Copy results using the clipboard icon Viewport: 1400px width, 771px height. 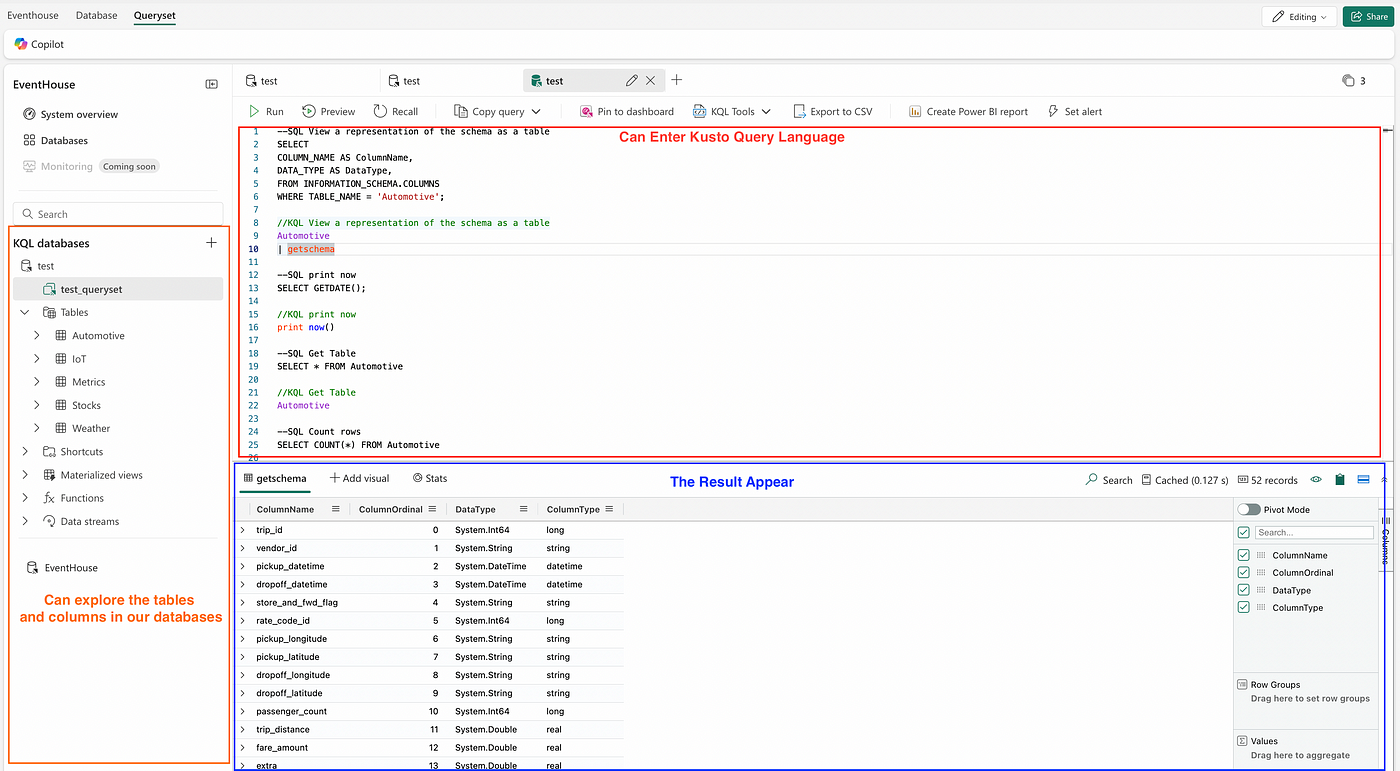(x=1340, y=480)
